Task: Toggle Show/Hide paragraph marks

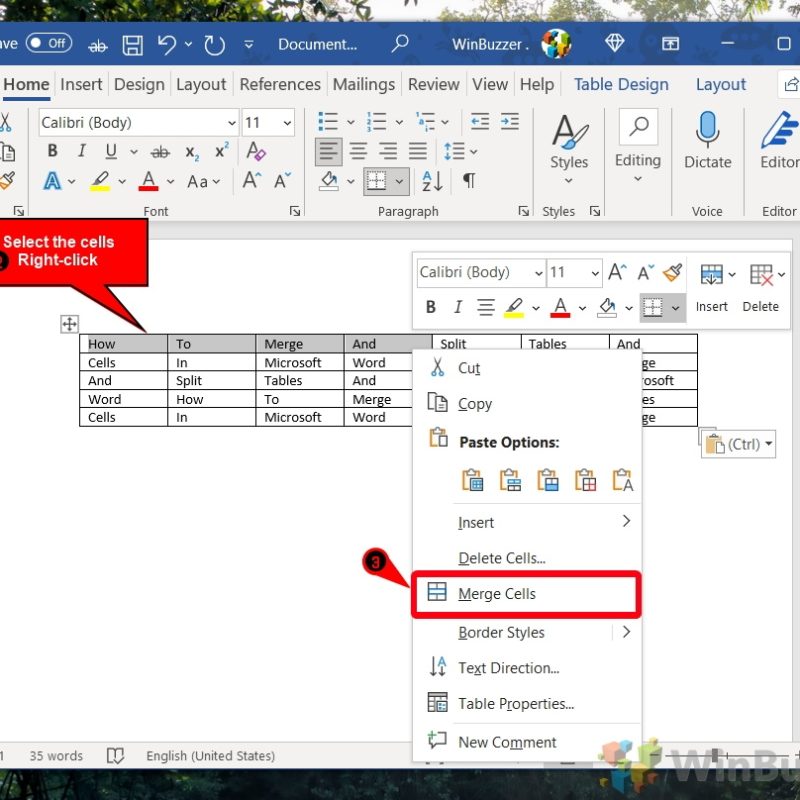Action: [469, 181]
